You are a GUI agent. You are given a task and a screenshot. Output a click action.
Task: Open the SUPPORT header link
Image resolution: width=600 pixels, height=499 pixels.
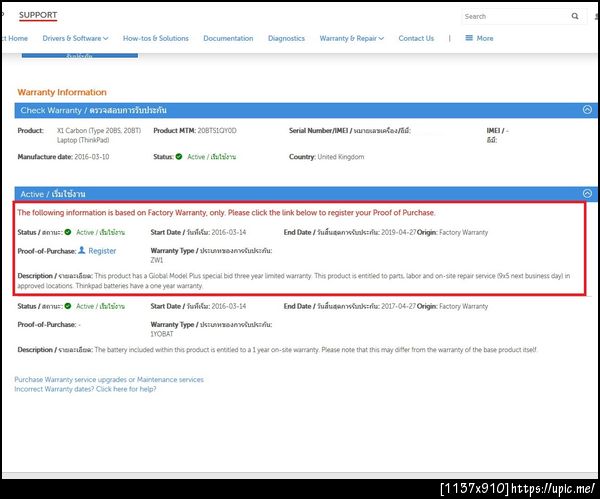tap(38, 15)
